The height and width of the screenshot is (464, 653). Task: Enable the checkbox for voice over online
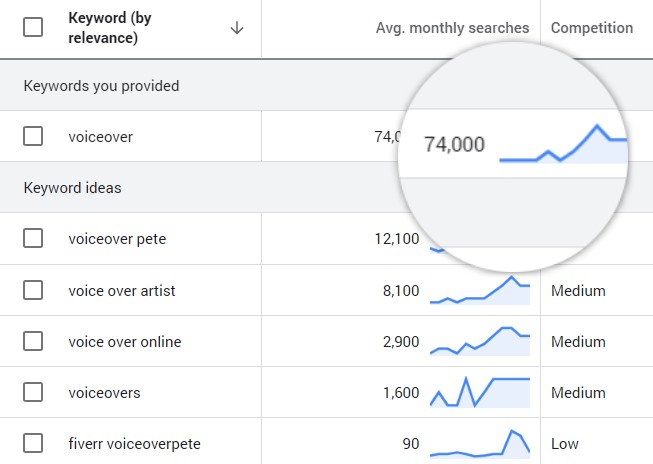(x=33, y=341)
